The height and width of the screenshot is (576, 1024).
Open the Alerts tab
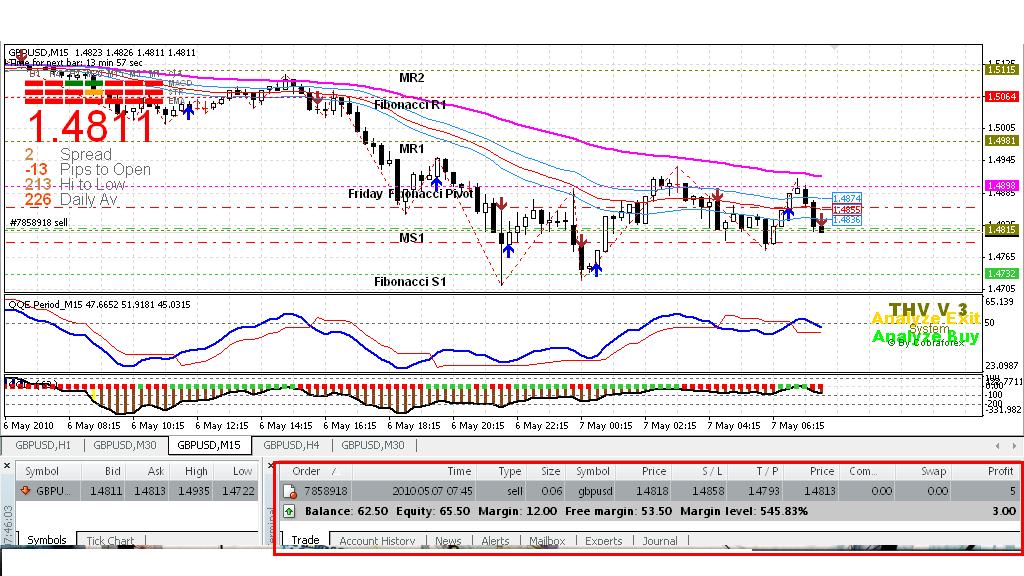[x=496, y=541]
